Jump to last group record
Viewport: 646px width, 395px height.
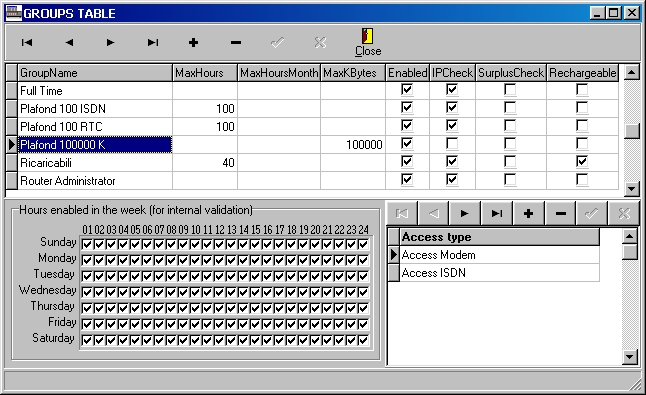(x=153, y=42)
